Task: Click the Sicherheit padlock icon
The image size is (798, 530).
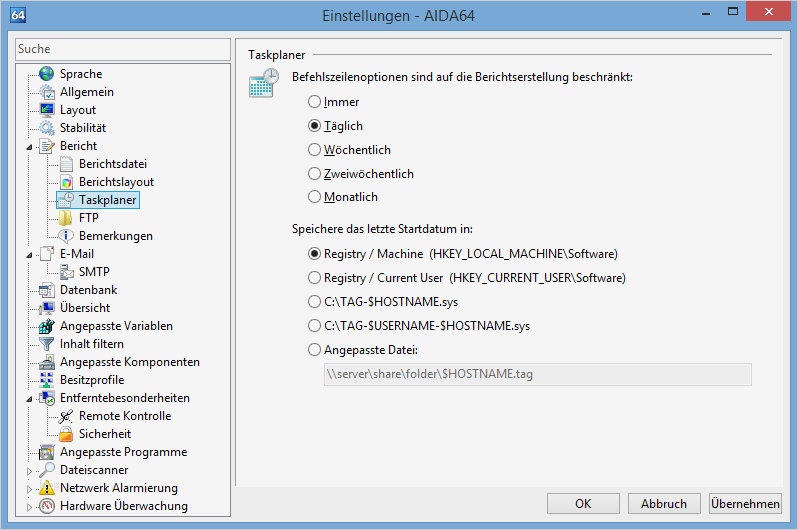Action: coord(66,434)
